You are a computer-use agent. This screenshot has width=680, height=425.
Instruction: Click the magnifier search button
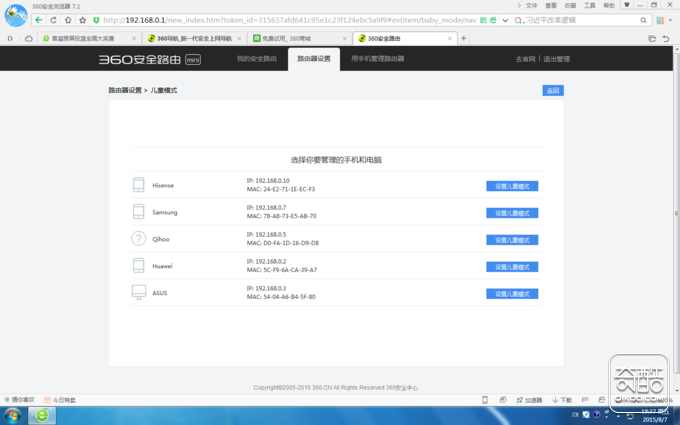pyautogui.click(x=644, y=20)
